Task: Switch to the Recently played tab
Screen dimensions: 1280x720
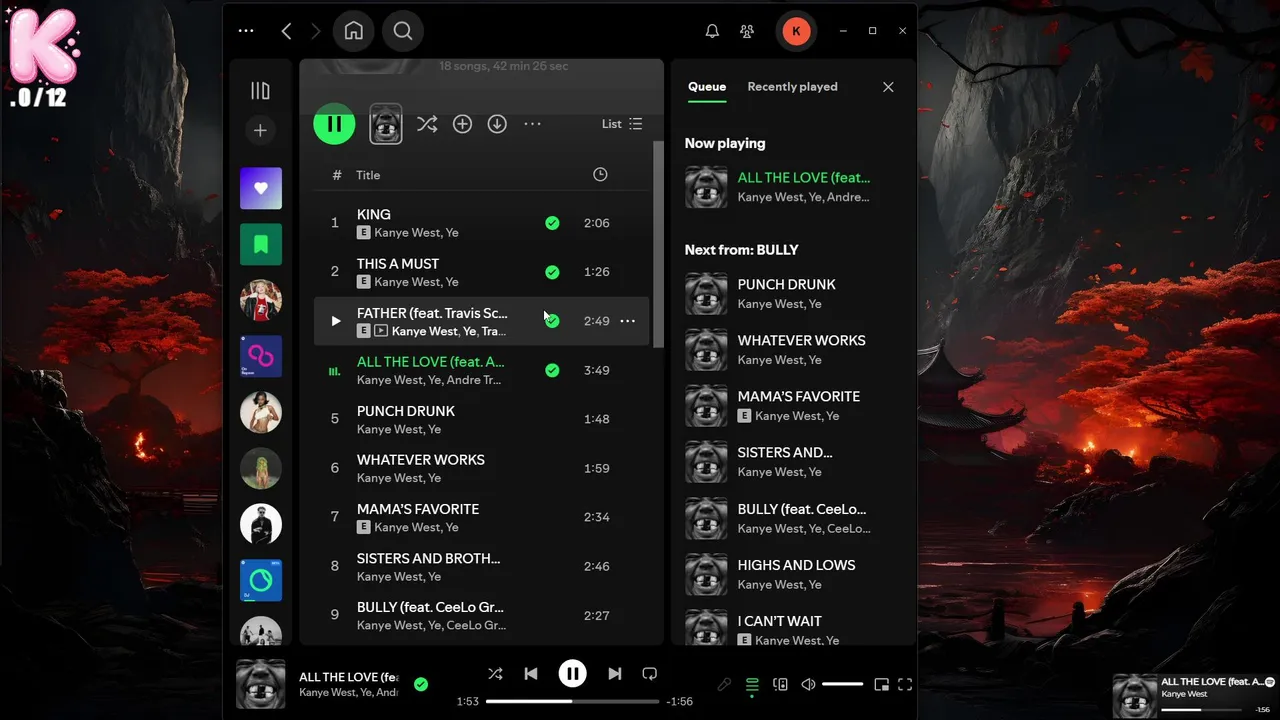Action: point(792,87)
